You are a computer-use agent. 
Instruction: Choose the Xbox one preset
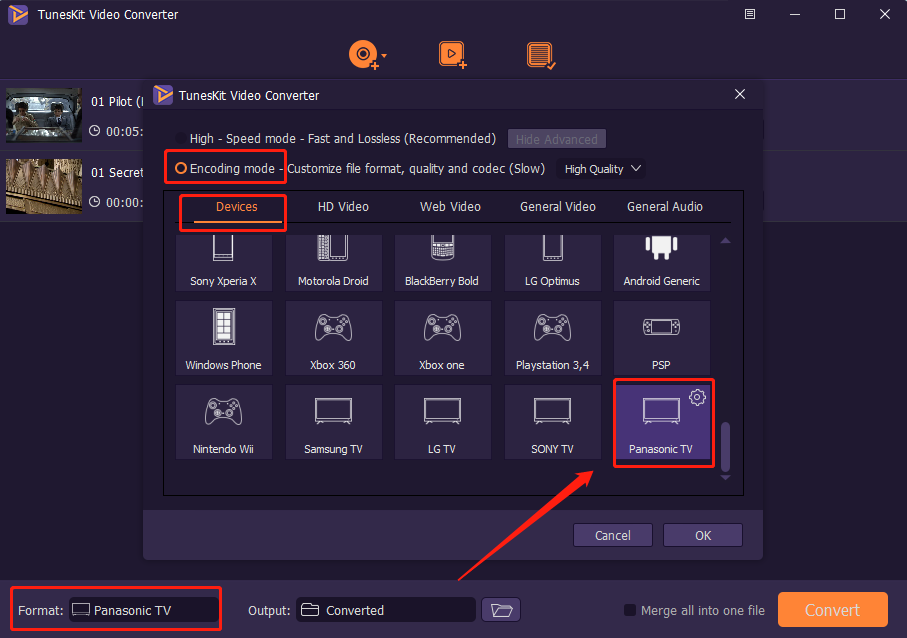point(442,338)
